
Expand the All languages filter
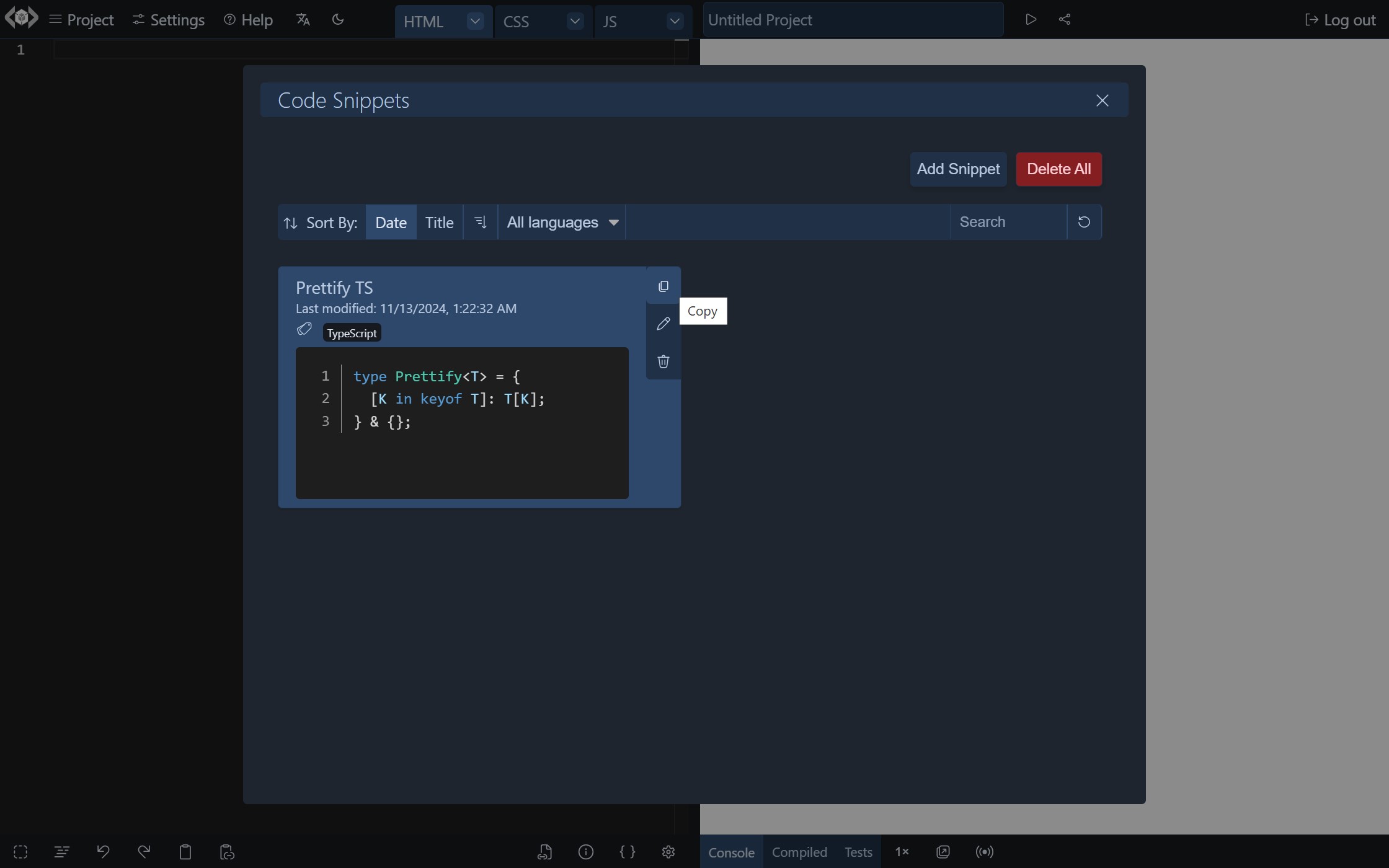[x=561, y=221]
